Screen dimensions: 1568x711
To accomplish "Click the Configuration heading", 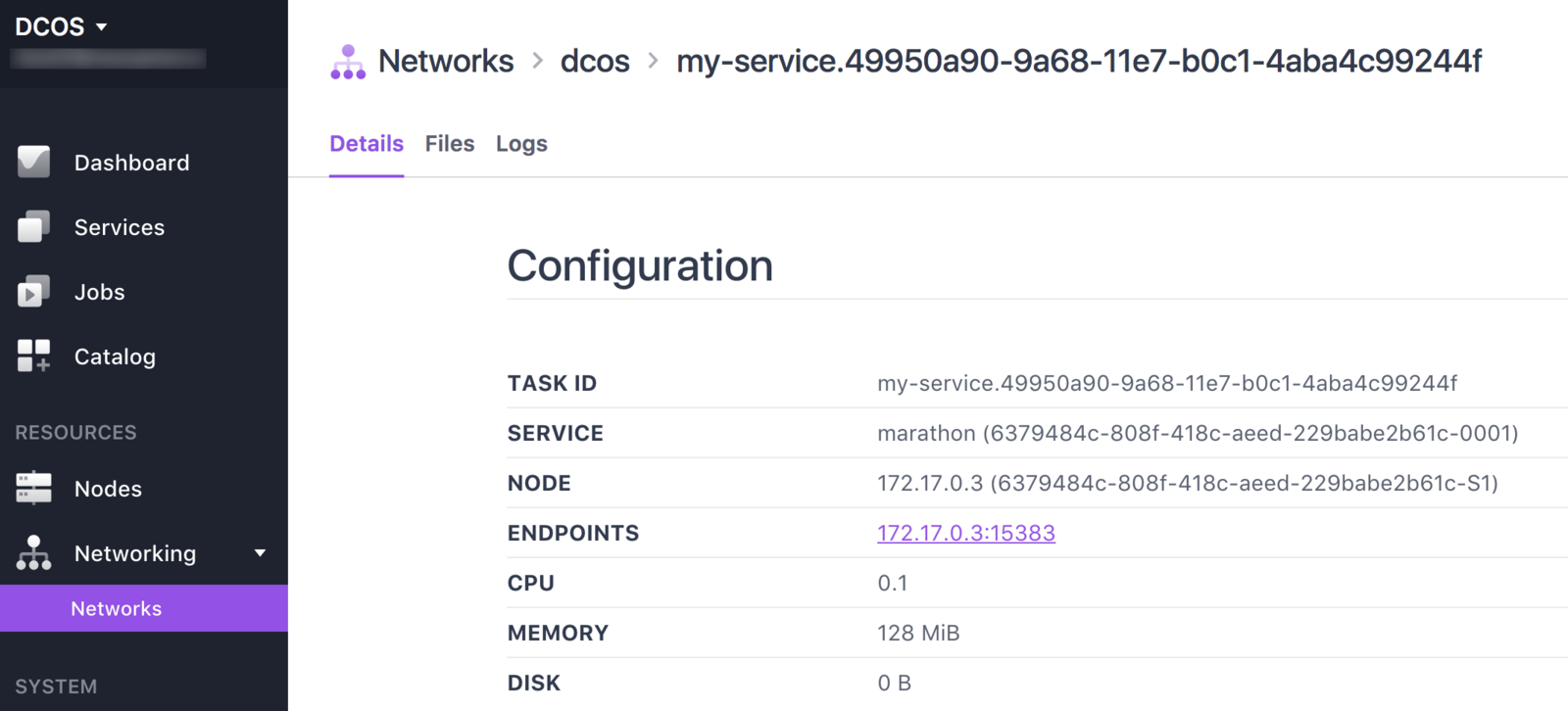I will click(640, 266).
